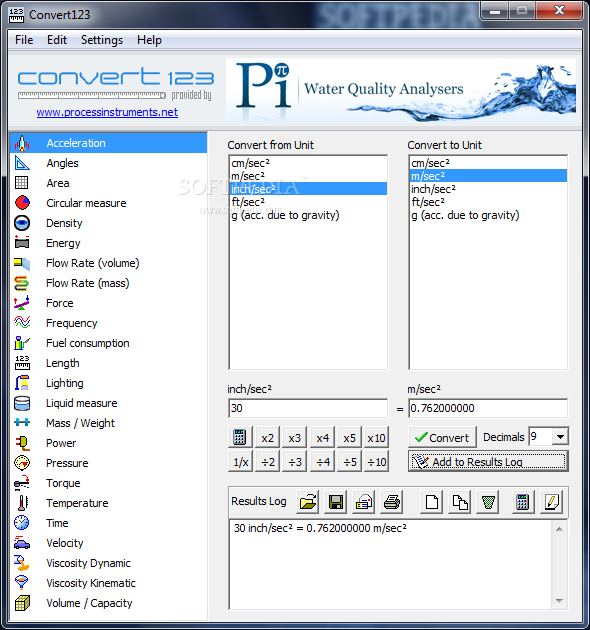Select ft/sec² in Convert from Unit
590x630 pixels.
pos(308,202)
